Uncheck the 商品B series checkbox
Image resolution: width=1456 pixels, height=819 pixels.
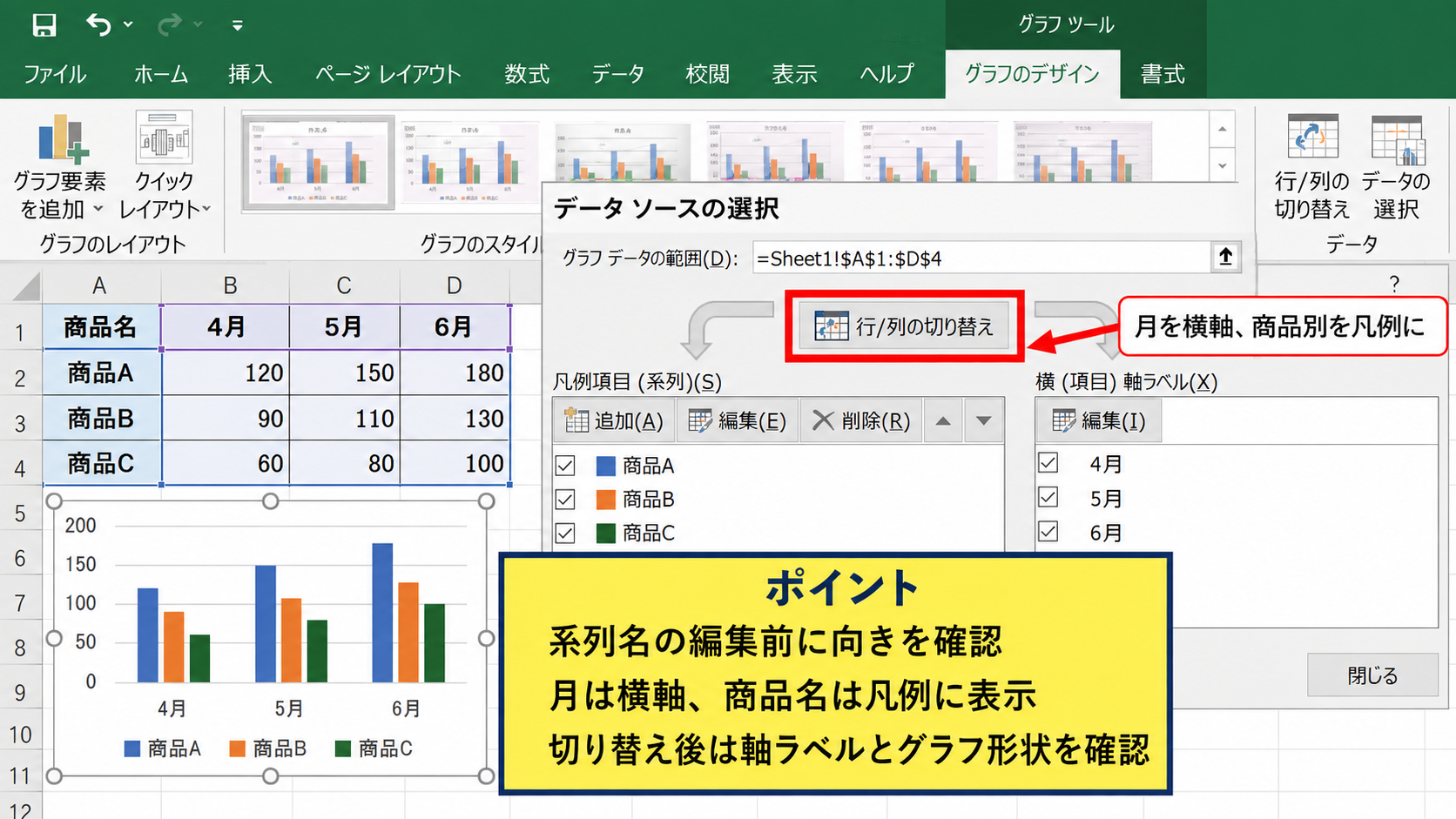click(565, 500)
